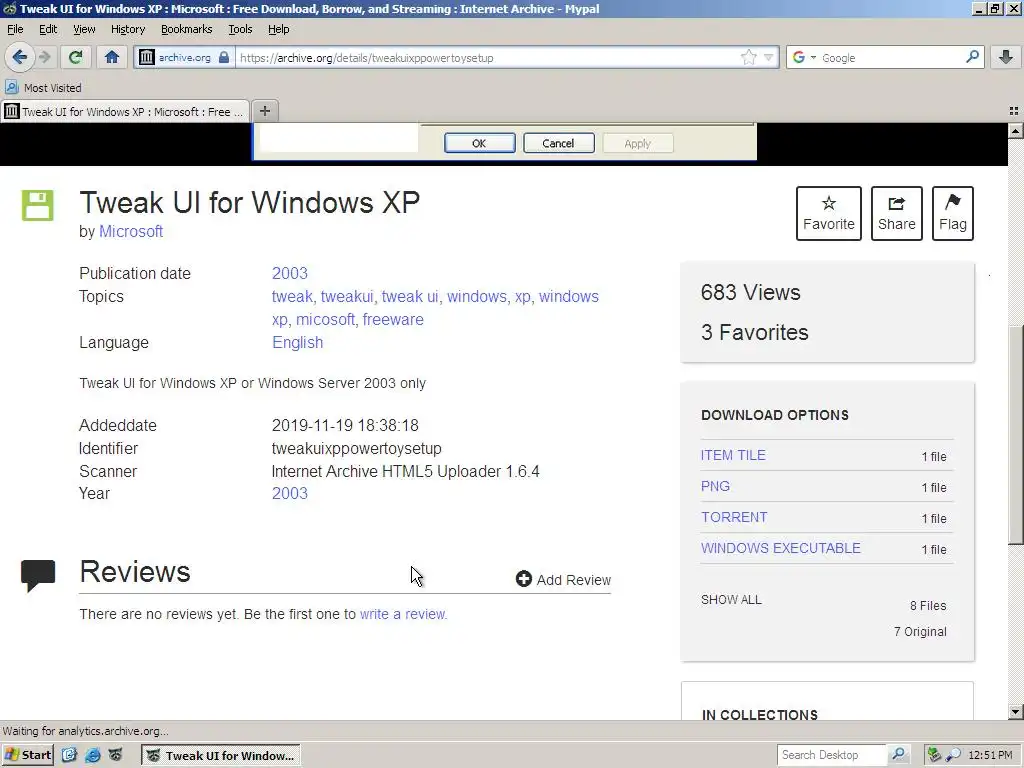Screen dimensions: 1024x768
Task: Open the Bookmarks menu
Action: click(186, 29)
